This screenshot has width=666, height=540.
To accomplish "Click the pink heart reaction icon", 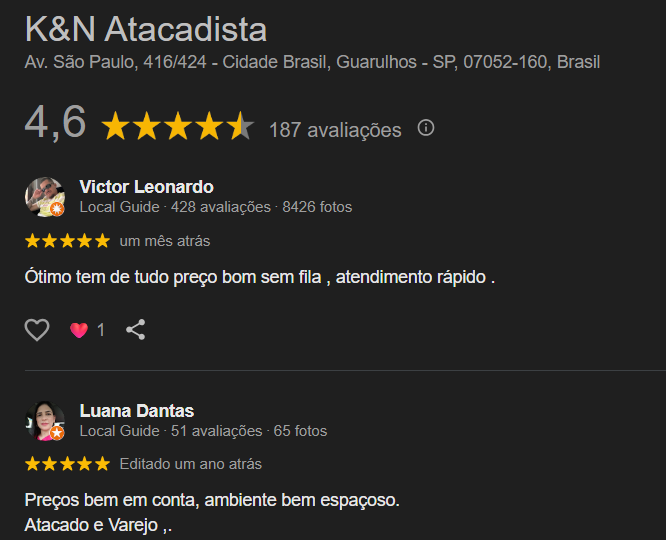I will tap(79, 330).
